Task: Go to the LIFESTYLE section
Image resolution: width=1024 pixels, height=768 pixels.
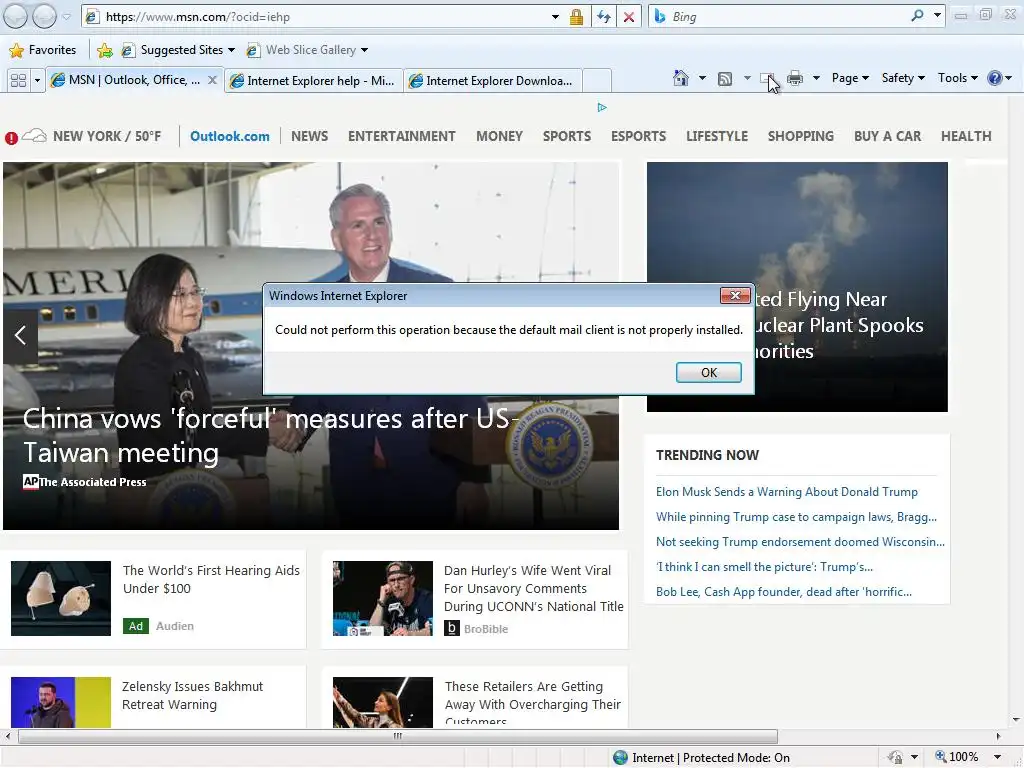Action: tap(717, 136)
